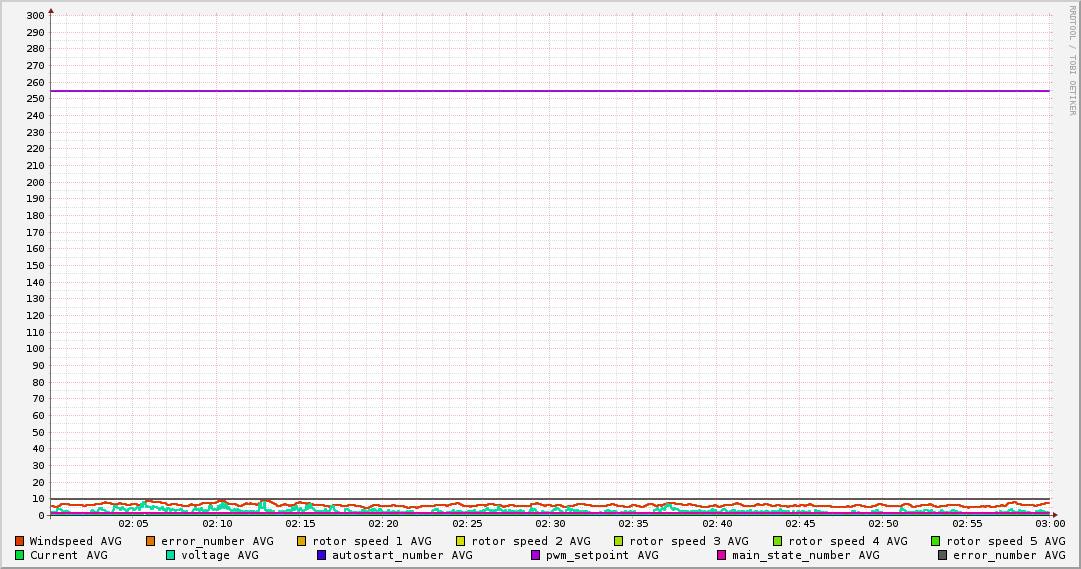Select the 'rotor speed 2 AVG' label

(x=531, y=541)
